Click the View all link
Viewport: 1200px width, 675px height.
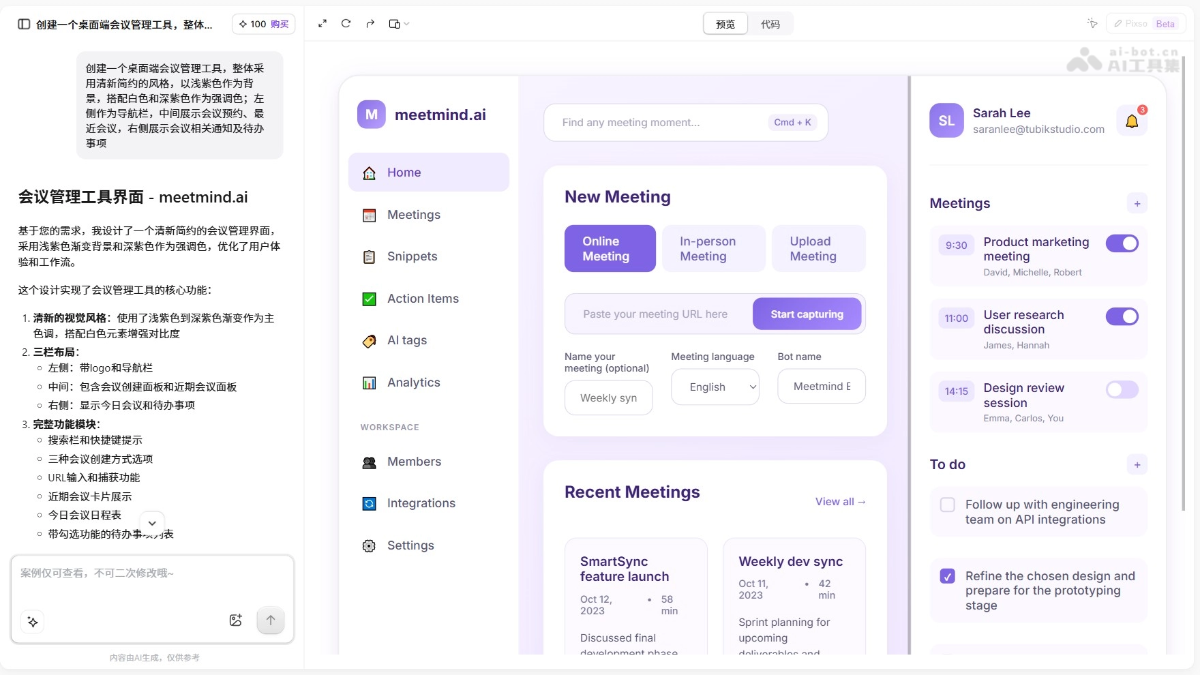tap(840, 502)
